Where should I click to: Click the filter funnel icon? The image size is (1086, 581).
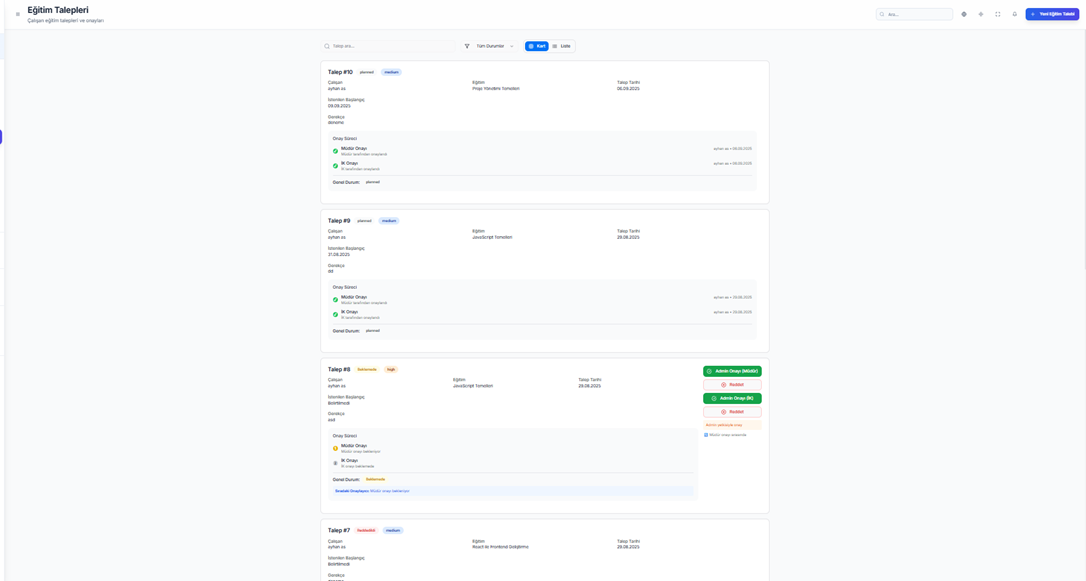point(467,46)
